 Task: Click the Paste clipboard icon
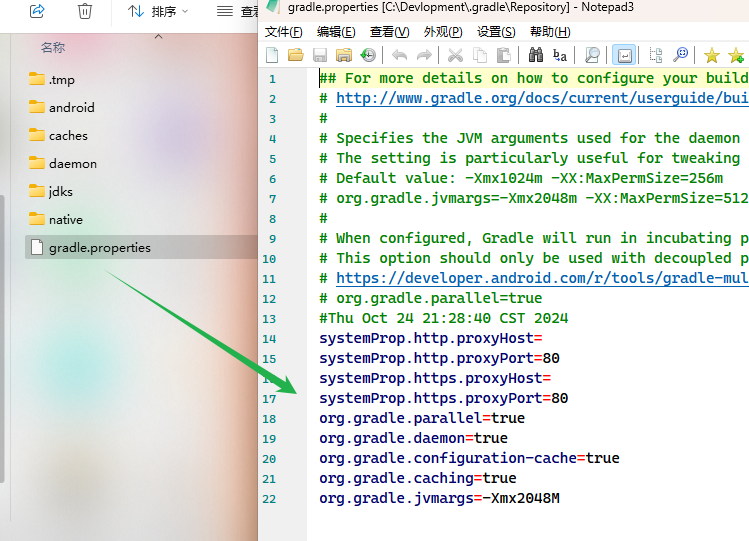(503, 55)
